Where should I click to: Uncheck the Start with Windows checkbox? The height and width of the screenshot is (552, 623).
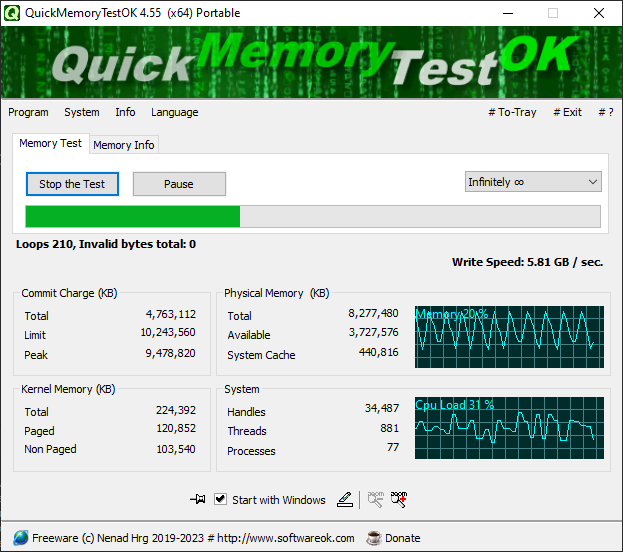tap(220, 499)
